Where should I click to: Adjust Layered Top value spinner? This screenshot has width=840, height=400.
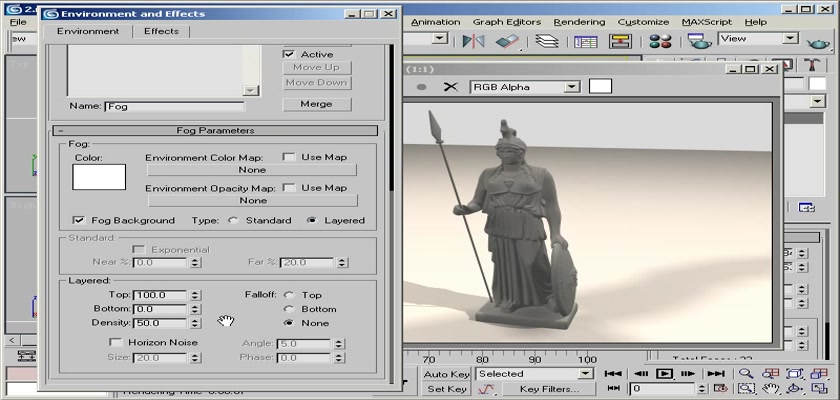coord(195,295)
